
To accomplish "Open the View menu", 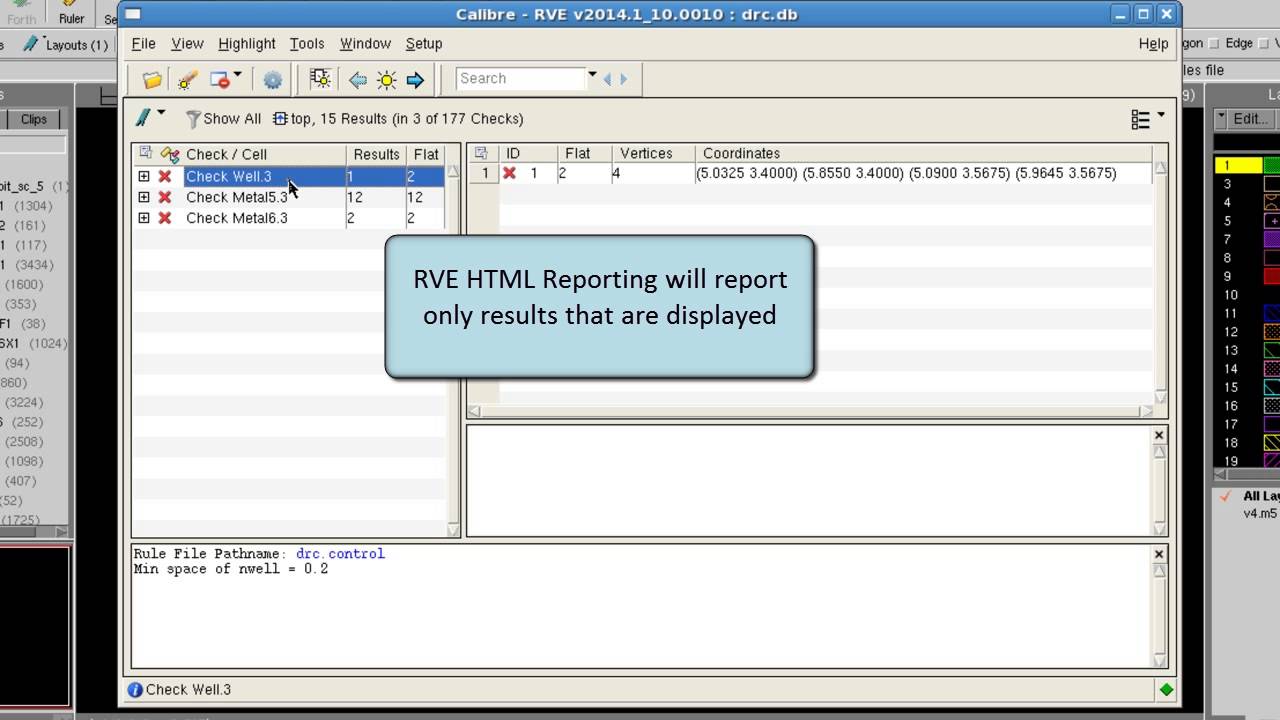I will pos(187,44).
